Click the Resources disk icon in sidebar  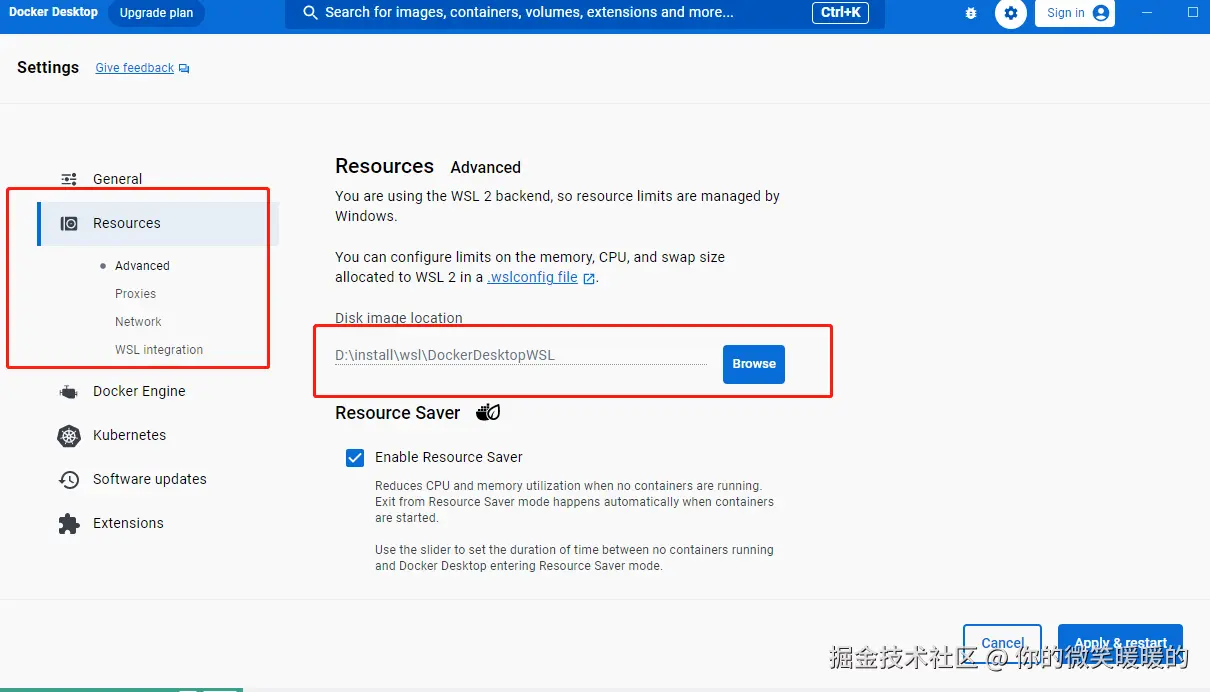point(69,223)
